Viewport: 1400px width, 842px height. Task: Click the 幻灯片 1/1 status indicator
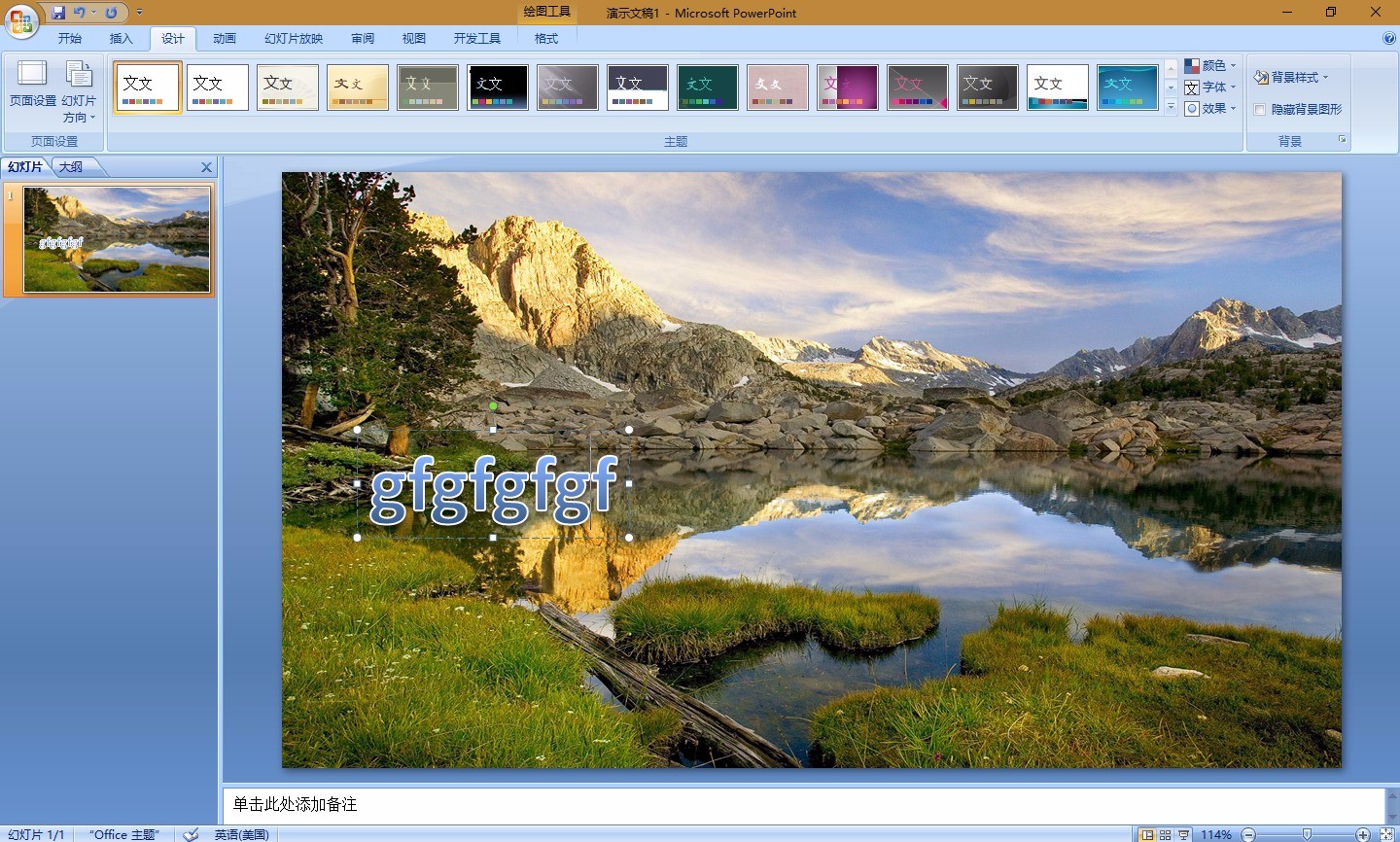pyautogui.click(x=36, y=834)
